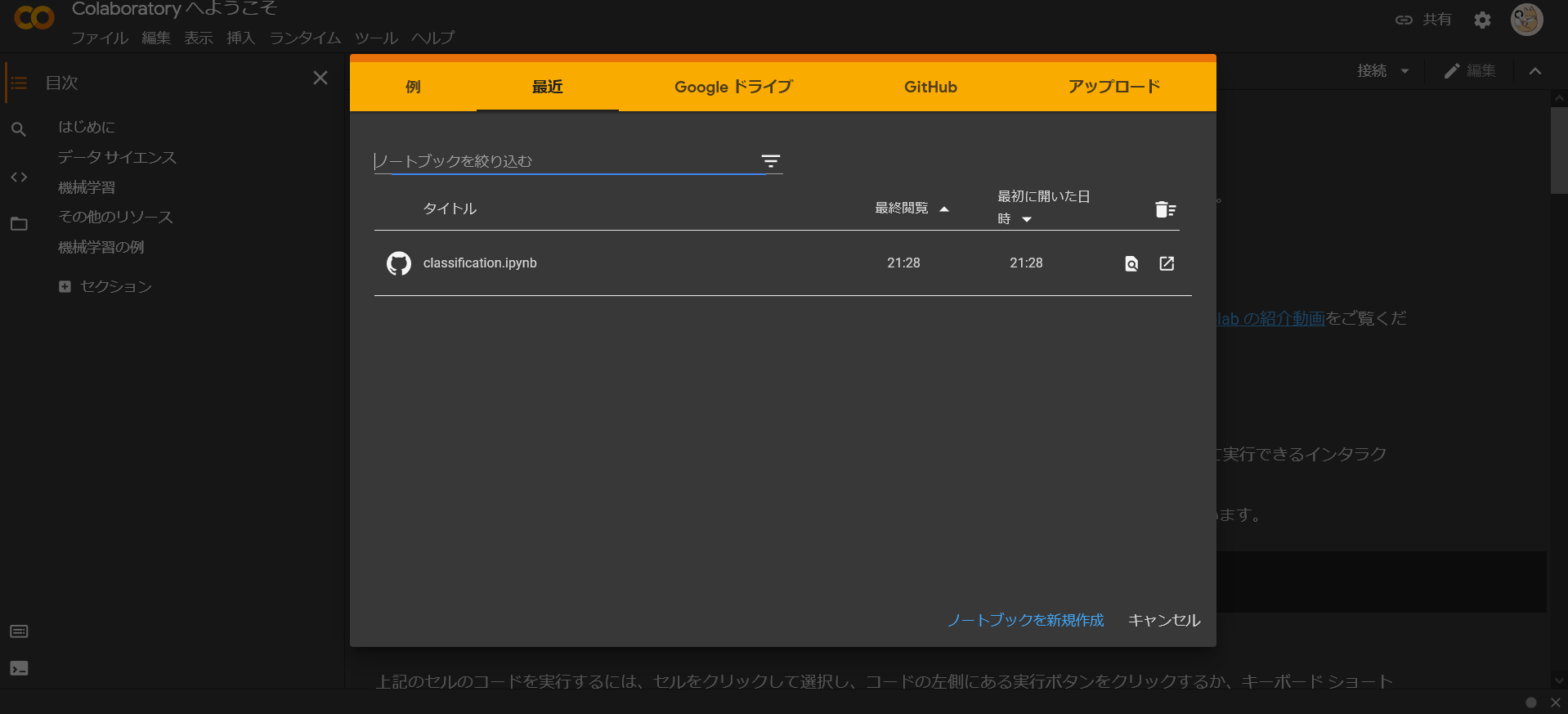
Task: Open the 編集 menu in menu bar
Action: pyautogui.click(x=155, y=38)
